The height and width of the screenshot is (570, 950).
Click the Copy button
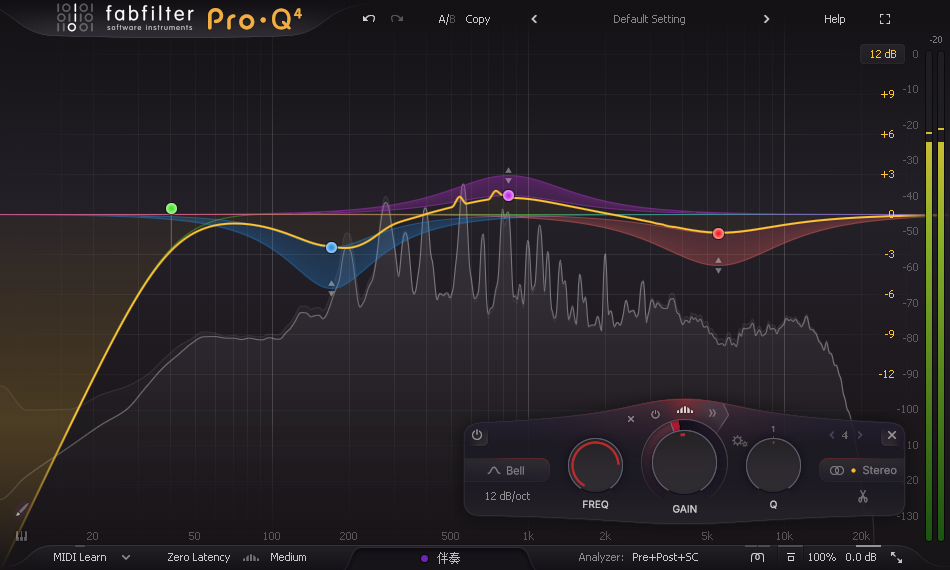(478, 19)
